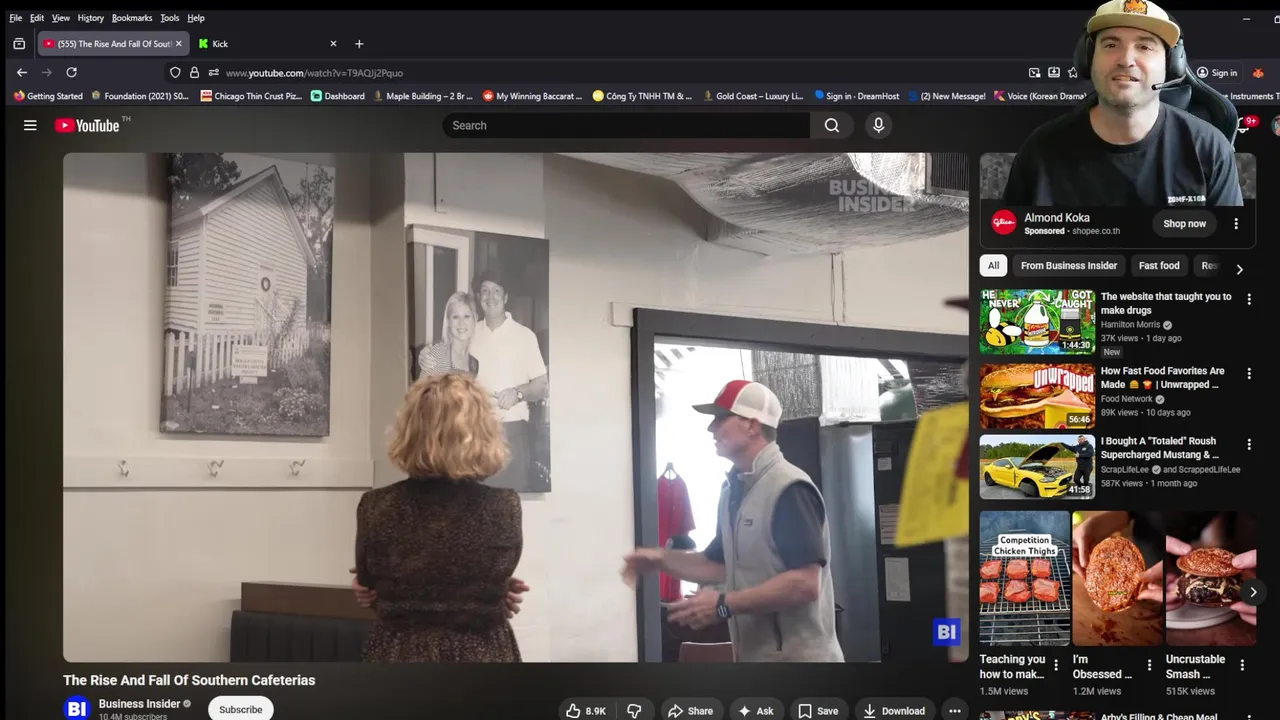The image size is (1280, 720).
Task: Close the Rise And Fall YouTube tab
Action: pyautogui.click(x=178, y=44)
